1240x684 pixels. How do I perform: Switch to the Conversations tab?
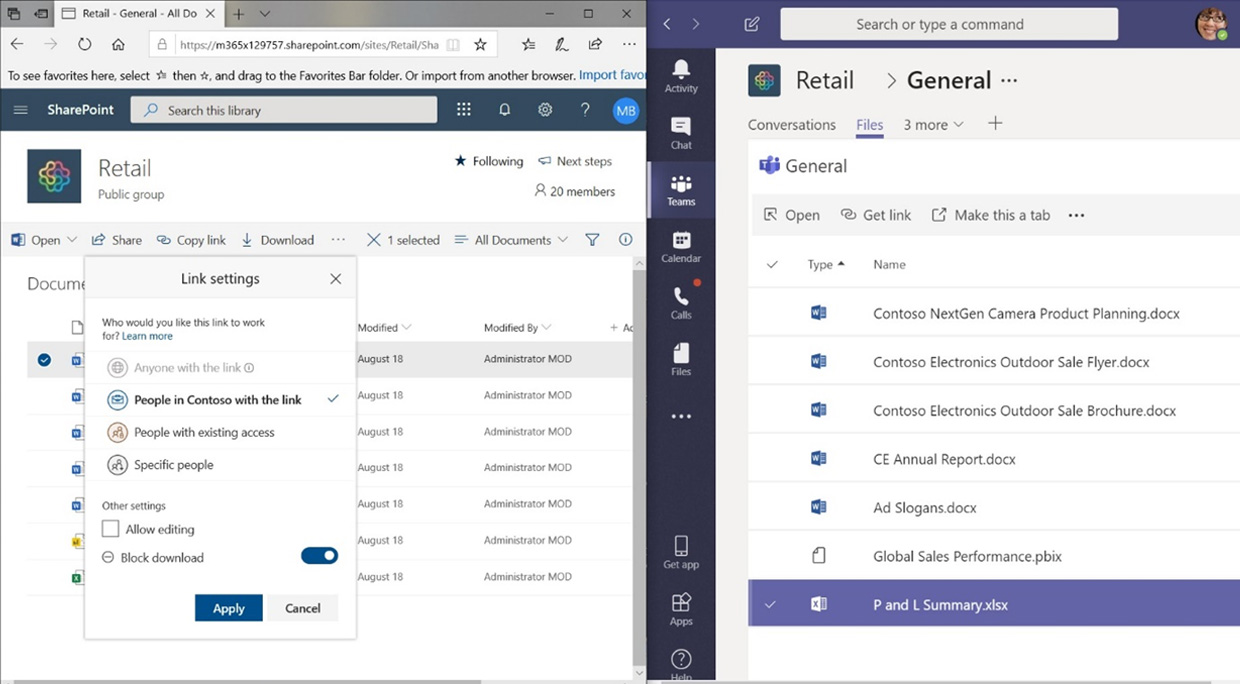(791, 125)
